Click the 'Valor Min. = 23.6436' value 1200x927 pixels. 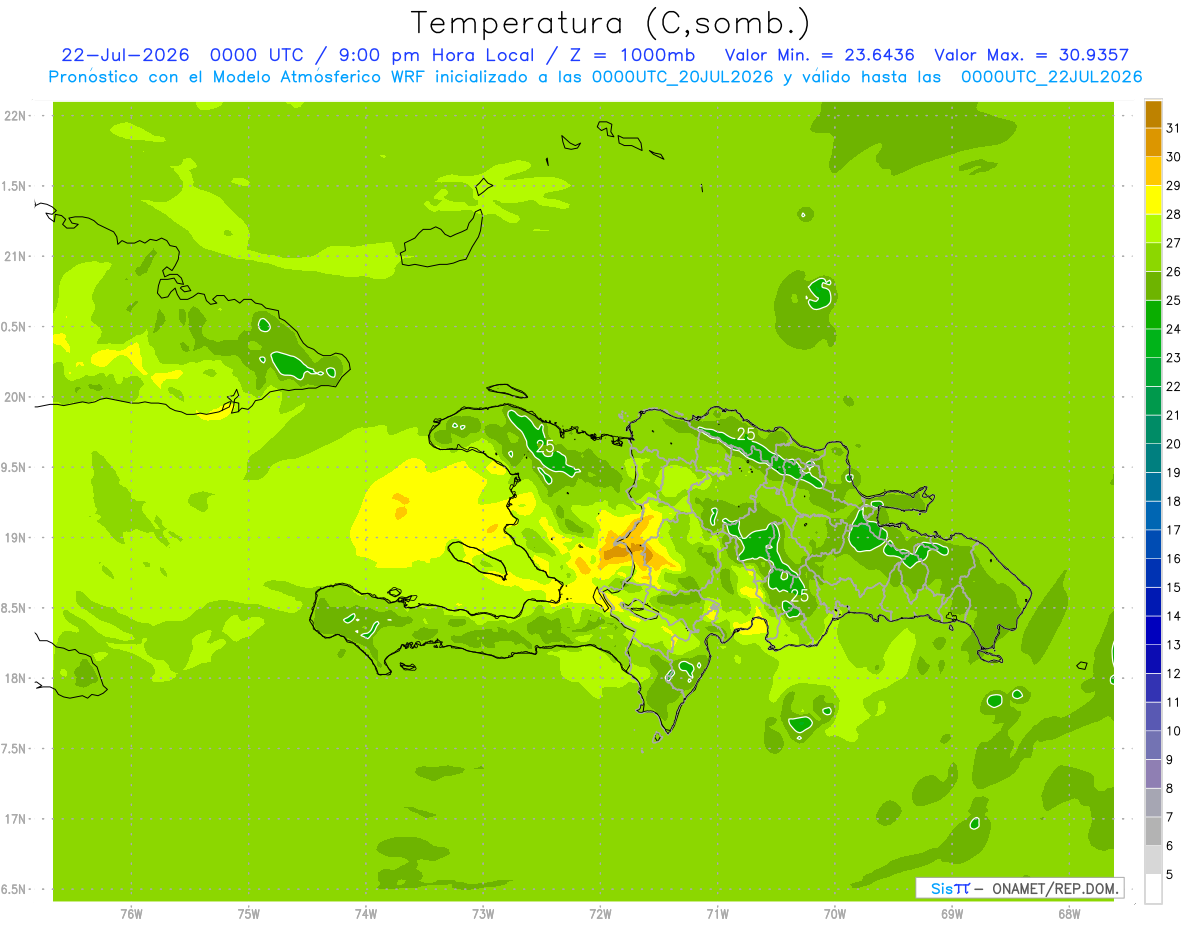[x=820, y=55]
